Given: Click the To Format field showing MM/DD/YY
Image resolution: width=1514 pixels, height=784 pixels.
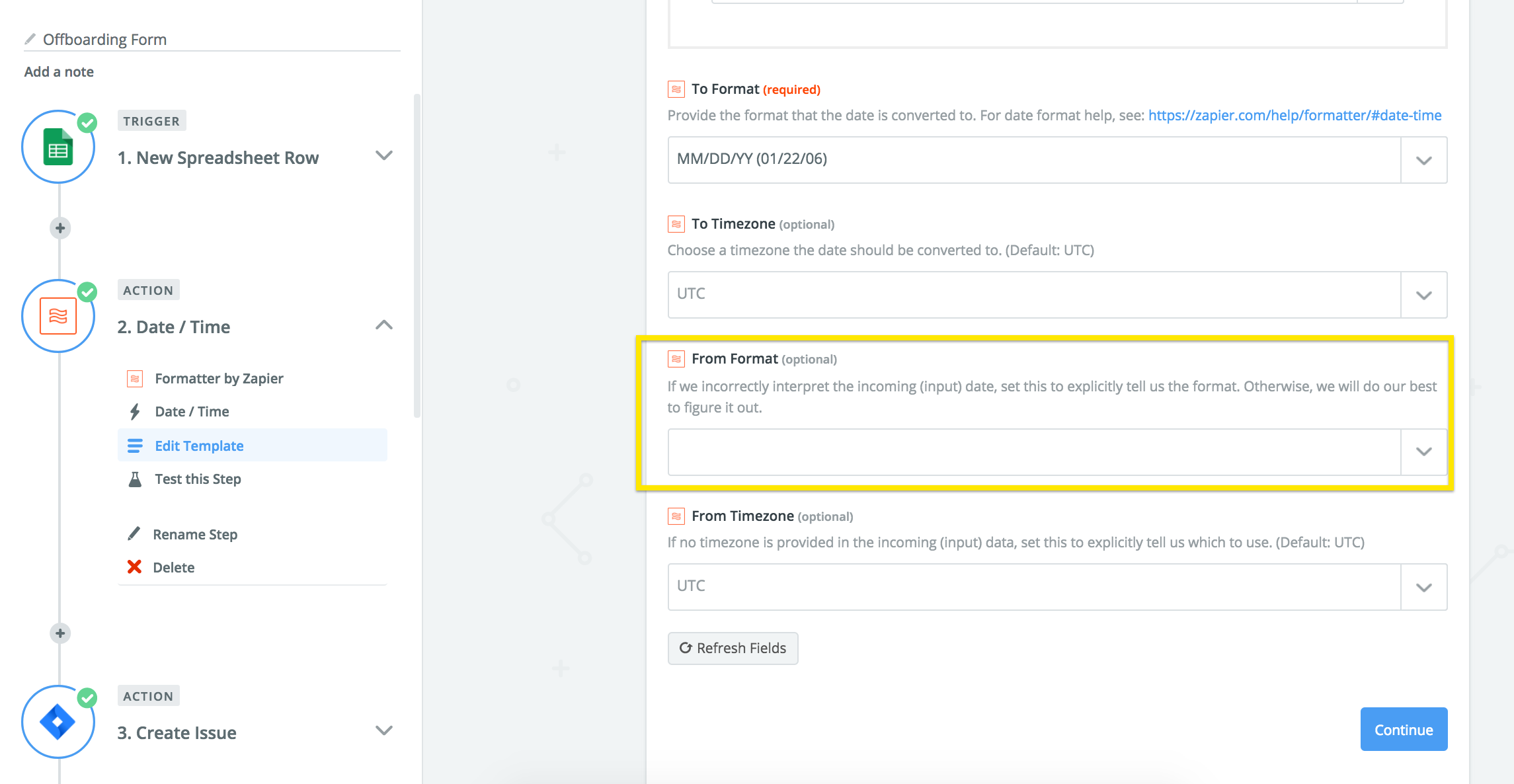Looking at the screenshot, I should (1034, 160).
